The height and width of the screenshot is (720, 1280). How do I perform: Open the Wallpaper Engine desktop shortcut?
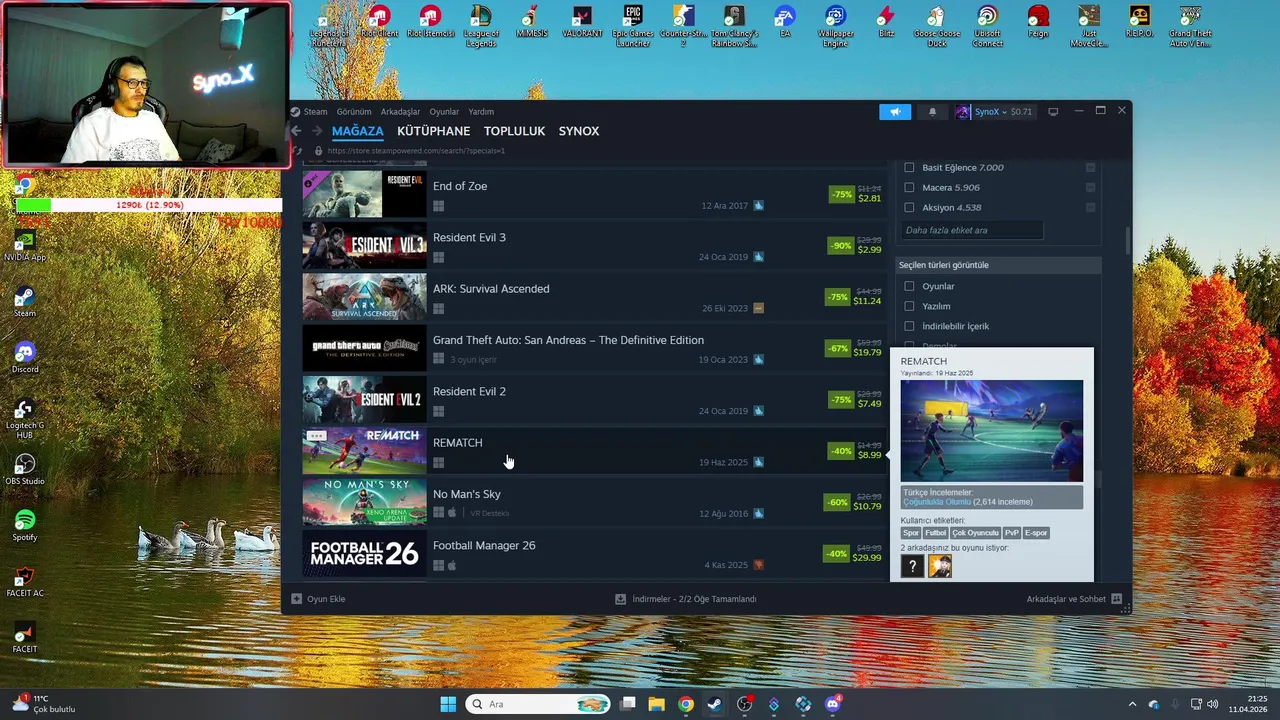pyautogui.click(x=836, y=26)
